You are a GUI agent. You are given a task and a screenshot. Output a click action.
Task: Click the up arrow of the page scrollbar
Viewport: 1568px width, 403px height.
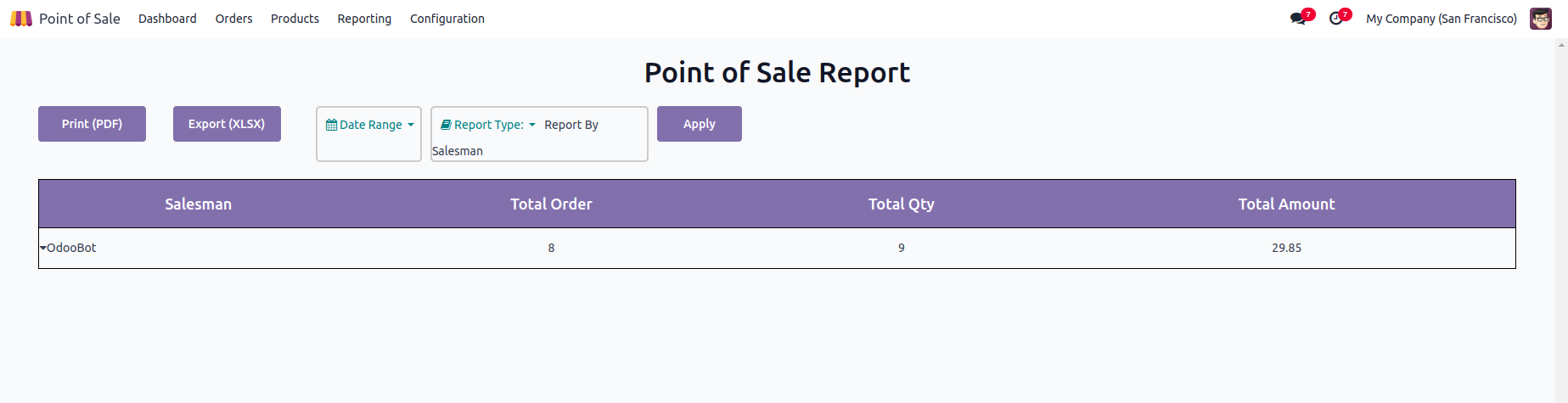click(x=1561, y=45)
